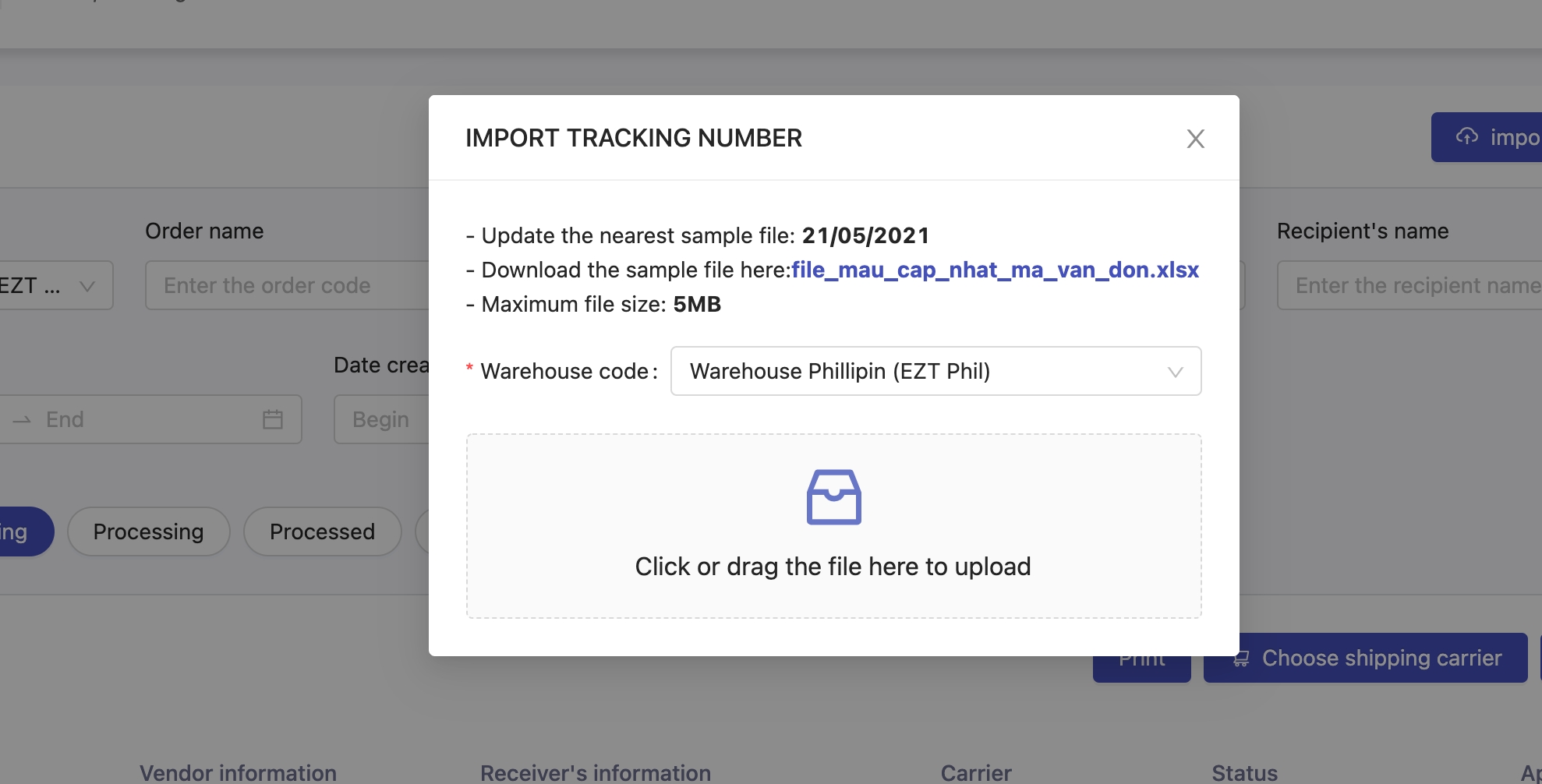Select the End date field
Image resolution: width=1542 pixels, height=784 pixels.
pos(140,419)
